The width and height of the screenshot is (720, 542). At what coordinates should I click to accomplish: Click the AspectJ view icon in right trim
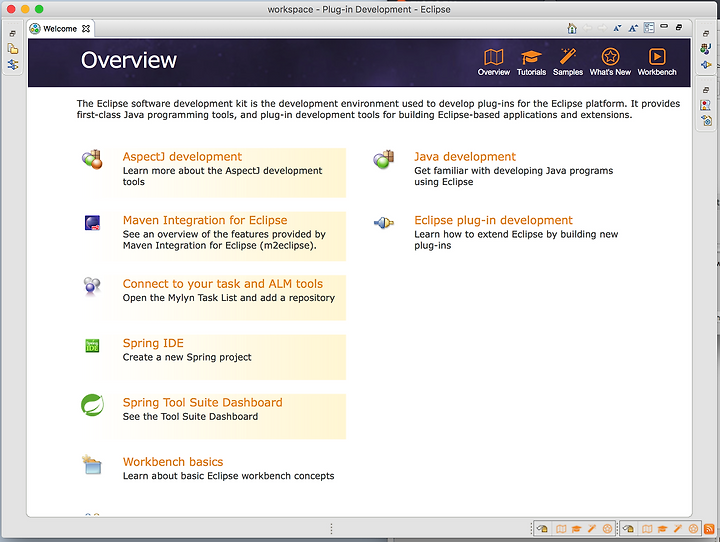point(706,48)
